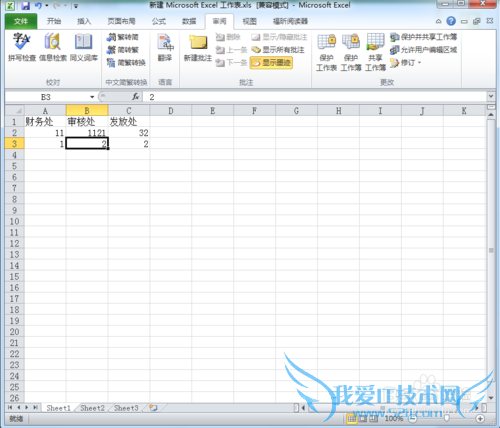
Task: Open the Name Box dropdown arrow
Action: [x=92, y=97]
